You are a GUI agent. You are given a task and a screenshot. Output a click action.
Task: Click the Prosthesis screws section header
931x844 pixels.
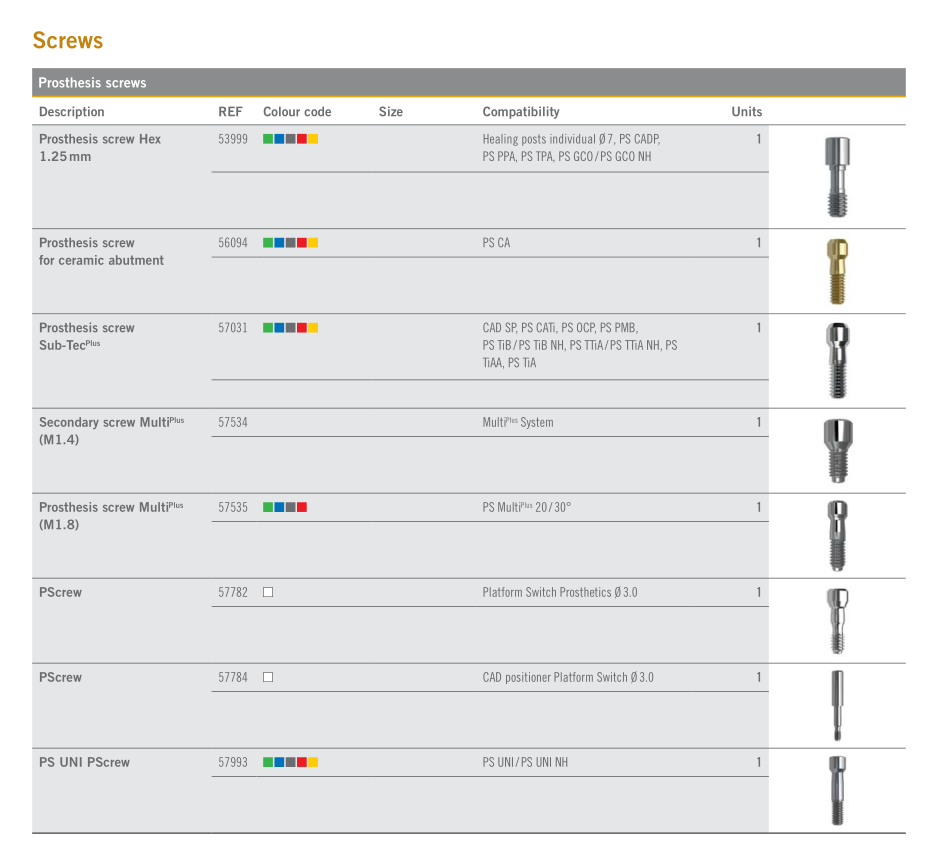[x=92, y=83]
